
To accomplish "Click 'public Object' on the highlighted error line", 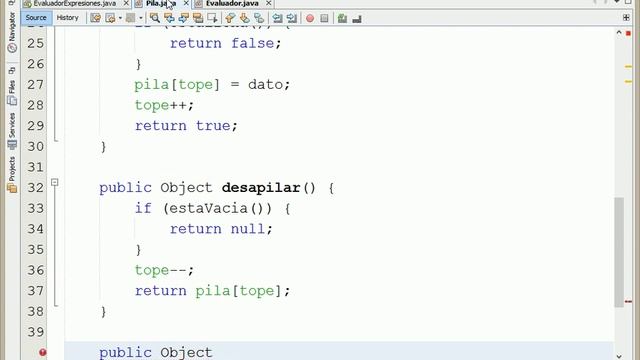I will (156, 352).
